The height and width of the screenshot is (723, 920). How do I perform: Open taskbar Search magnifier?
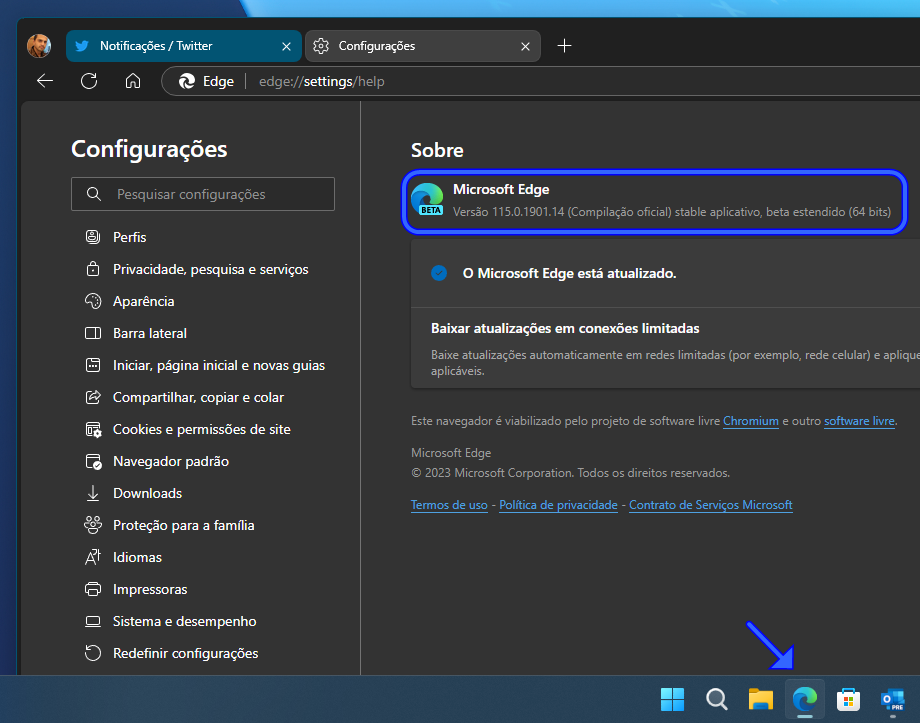pos(716,699)
